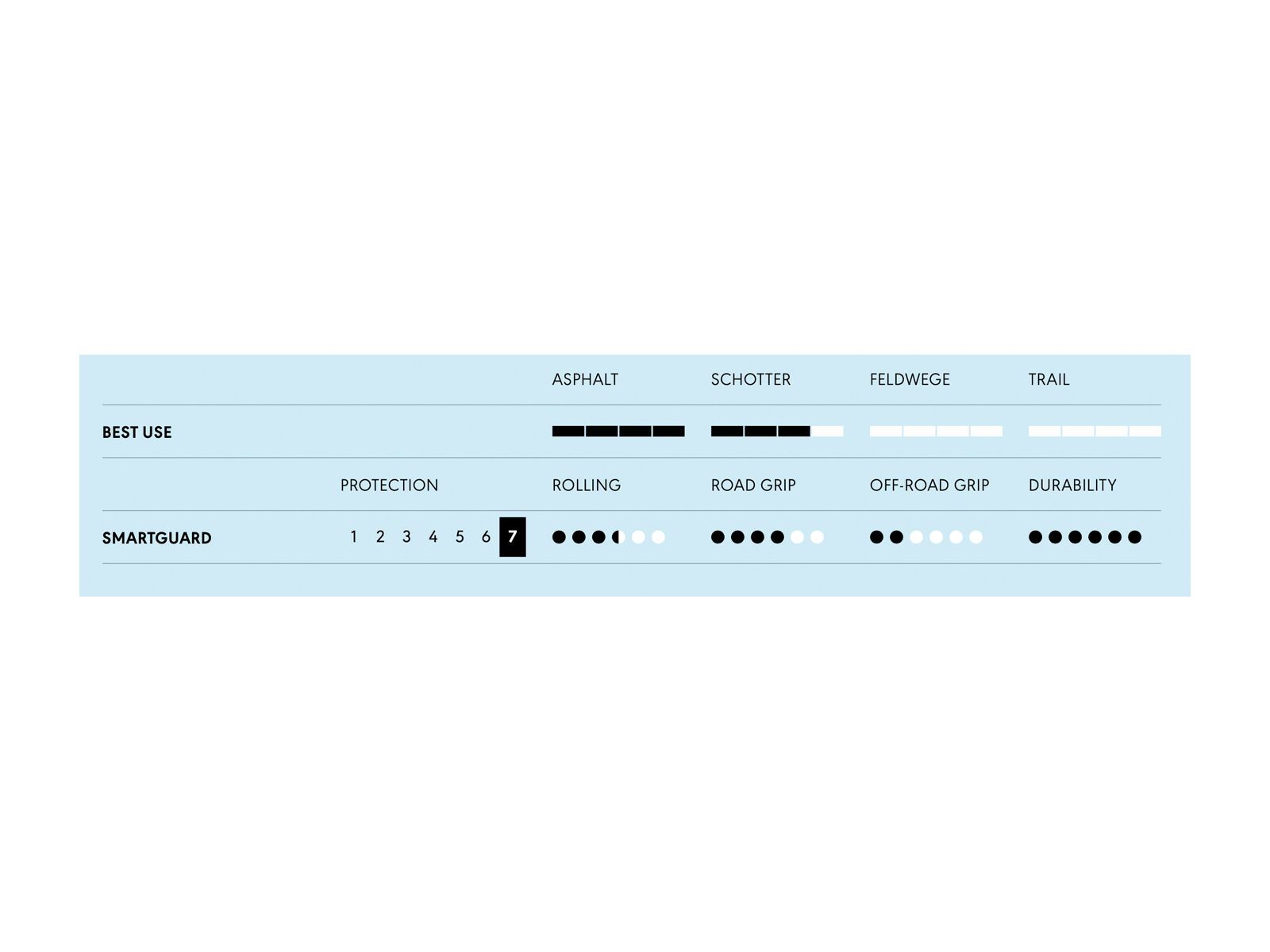Image resolution: width=1270 pixels, height=952 pixels.
Task: Click the last empty Road Grip dot
Action: pyautogui.click(x=817, y=537)
